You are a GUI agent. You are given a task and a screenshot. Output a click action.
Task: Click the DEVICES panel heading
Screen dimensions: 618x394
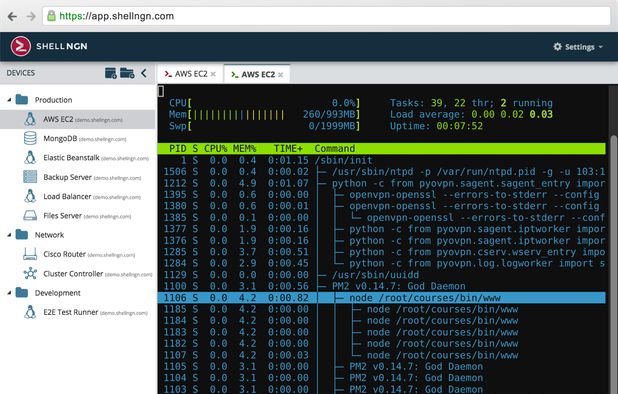(x=20, y=73)
